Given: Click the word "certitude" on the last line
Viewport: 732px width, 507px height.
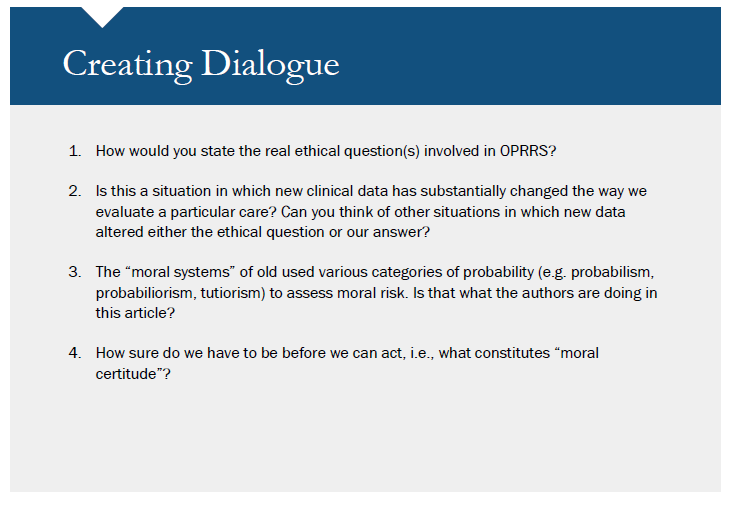Looking at the screenshot, I should coord(124,373).
